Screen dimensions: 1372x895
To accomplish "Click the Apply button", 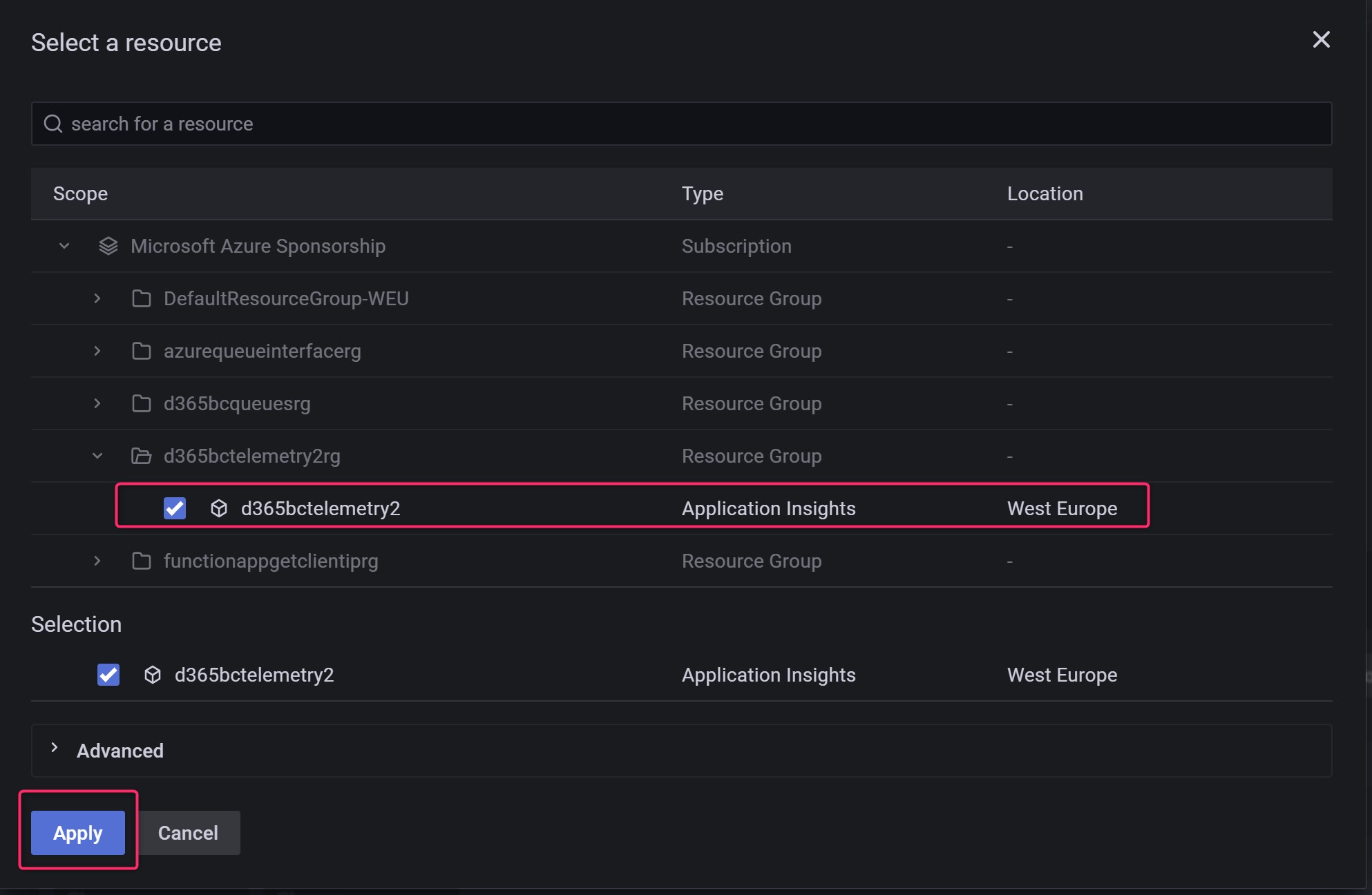I will click(x=78, y=833).
